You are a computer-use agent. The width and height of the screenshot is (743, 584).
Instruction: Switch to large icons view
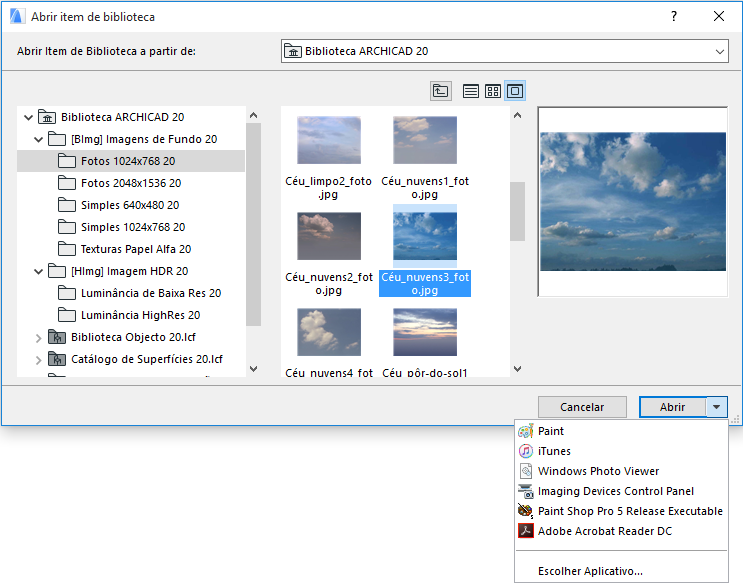tap(515, 91)
